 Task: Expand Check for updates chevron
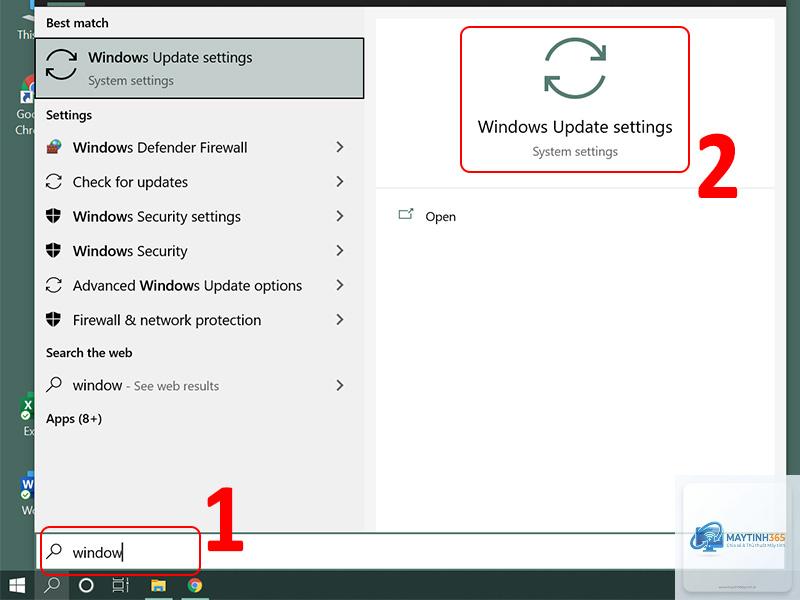(340, 182)
